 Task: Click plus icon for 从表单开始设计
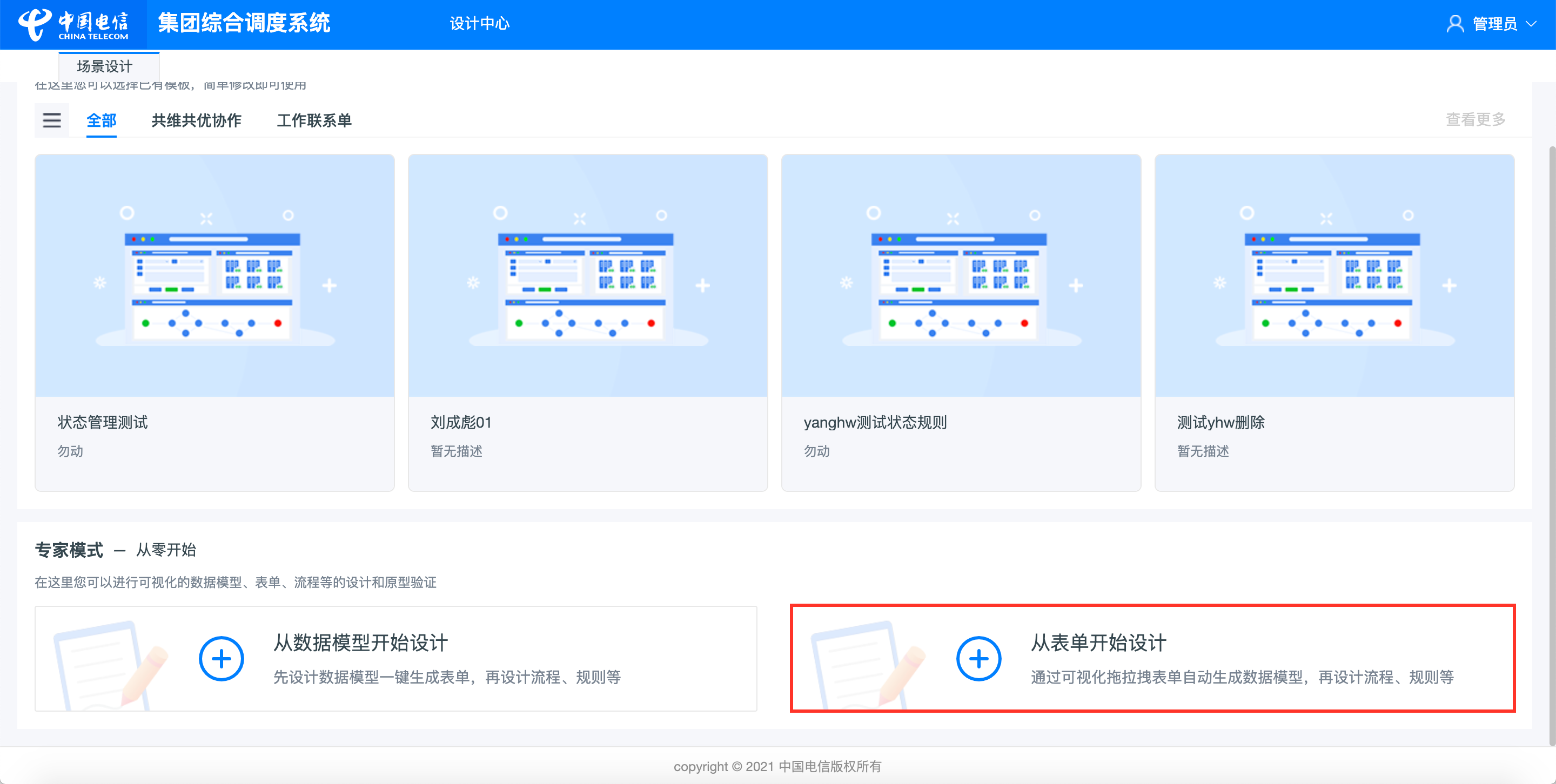coord(978,659)
